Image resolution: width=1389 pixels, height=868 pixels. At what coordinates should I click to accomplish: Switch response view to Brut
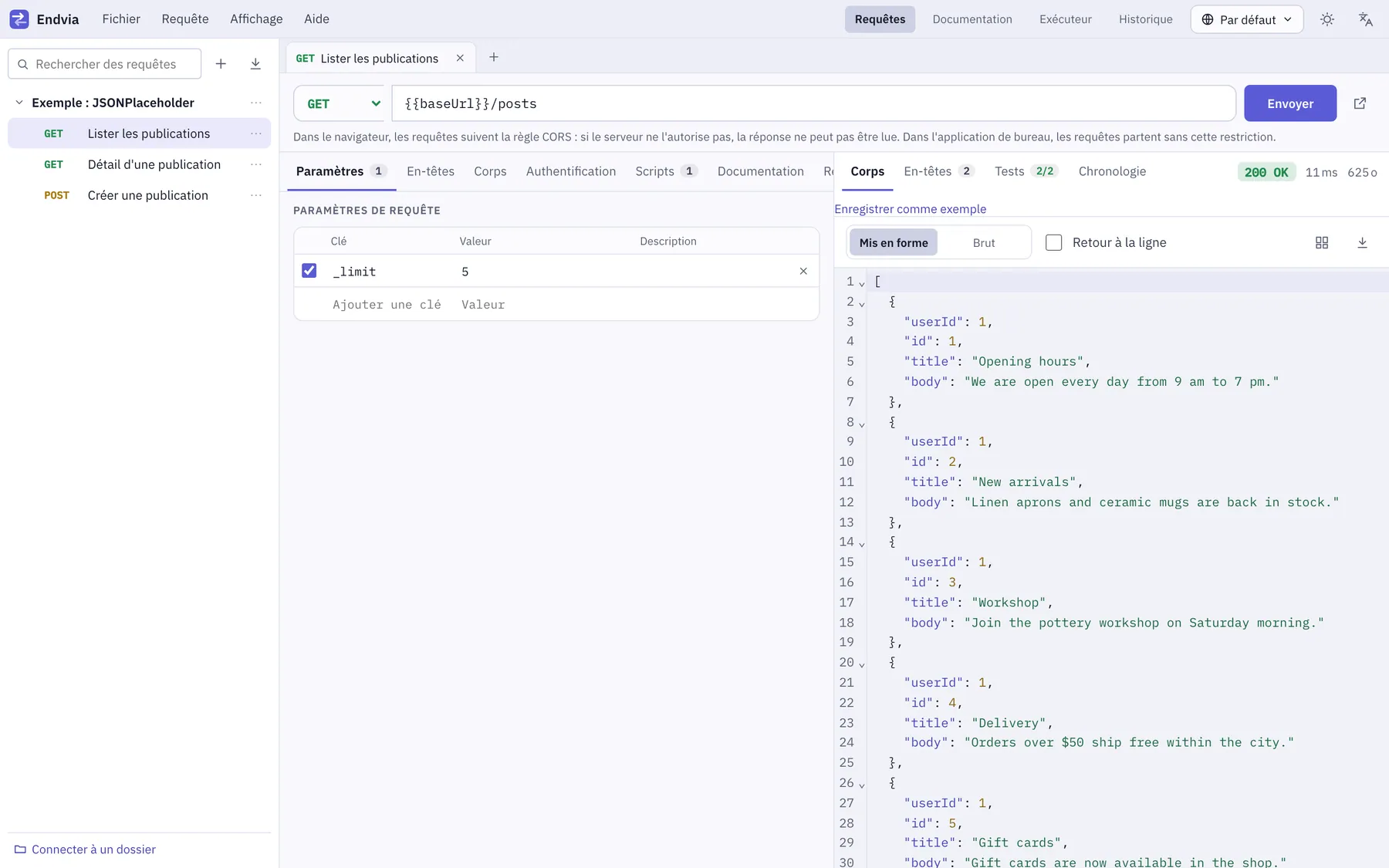point(984,242)
